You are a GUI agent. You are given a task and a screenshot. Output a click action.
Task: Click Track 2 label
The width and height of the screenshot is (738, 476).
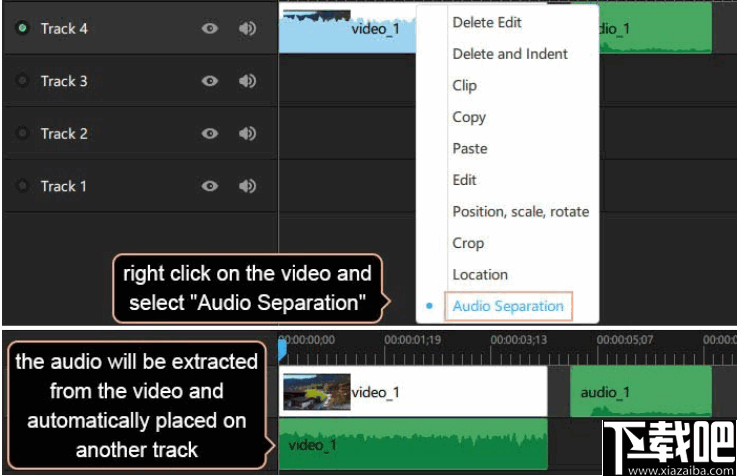coord(64,134)
